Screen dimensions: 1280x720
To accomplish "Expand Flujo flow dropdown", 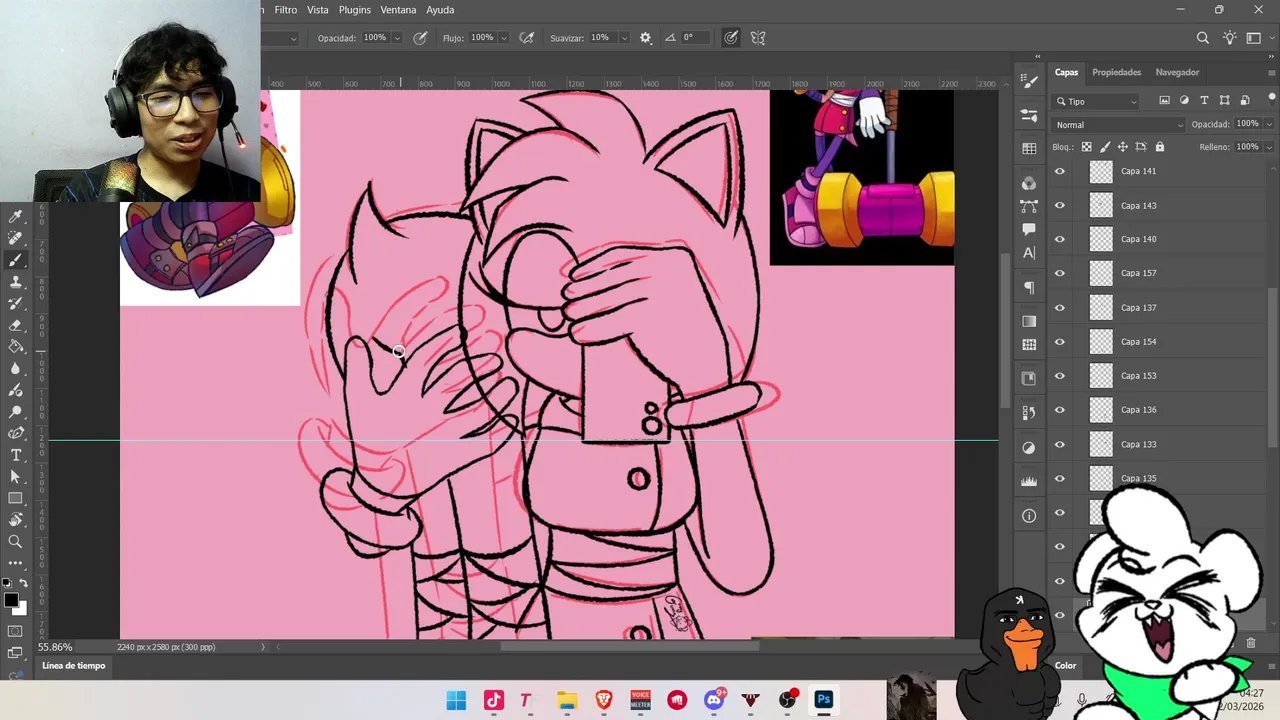I will coord(503,38).
